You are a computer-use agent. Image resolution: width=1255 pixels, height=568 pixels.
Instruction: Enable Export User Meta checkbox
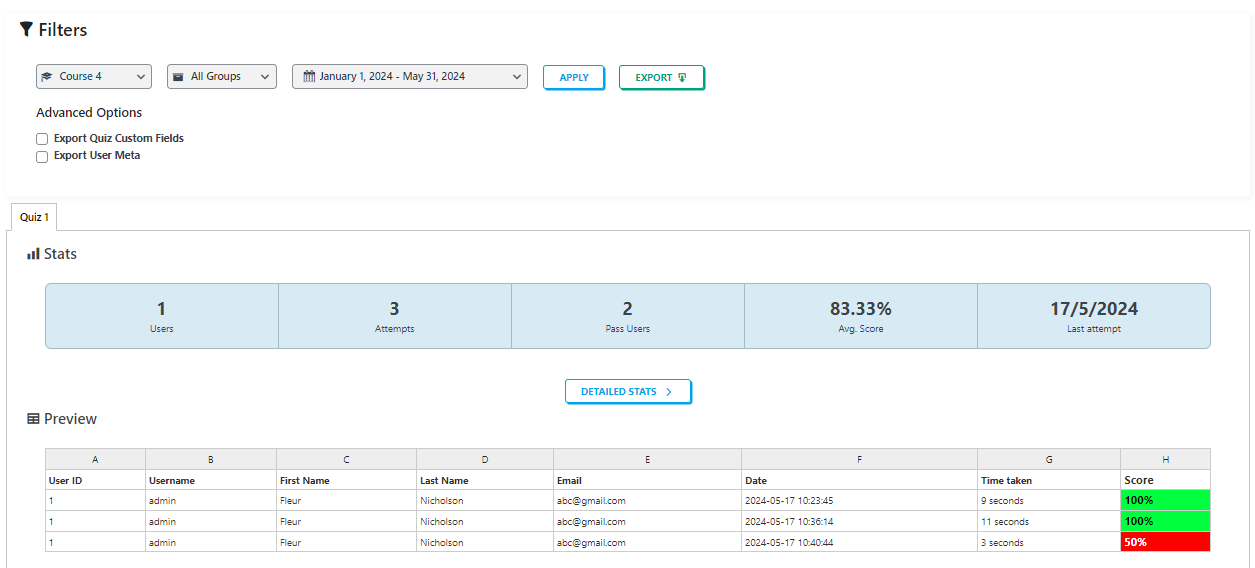coord(42,157)
